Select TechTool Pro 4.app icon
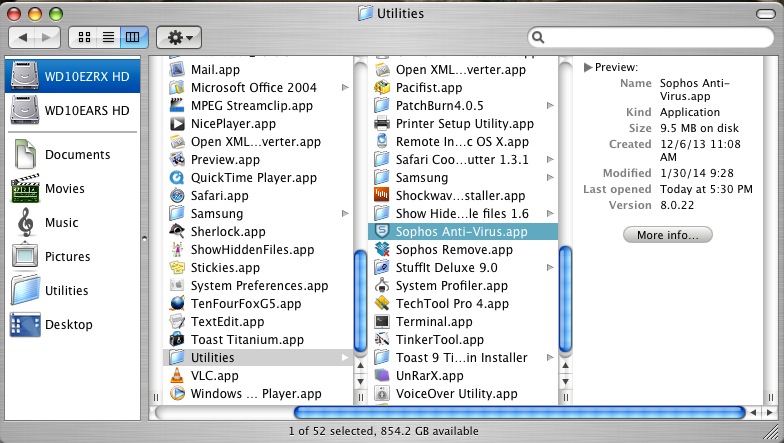The image size is (784, 443). click(x=382, y=304)
